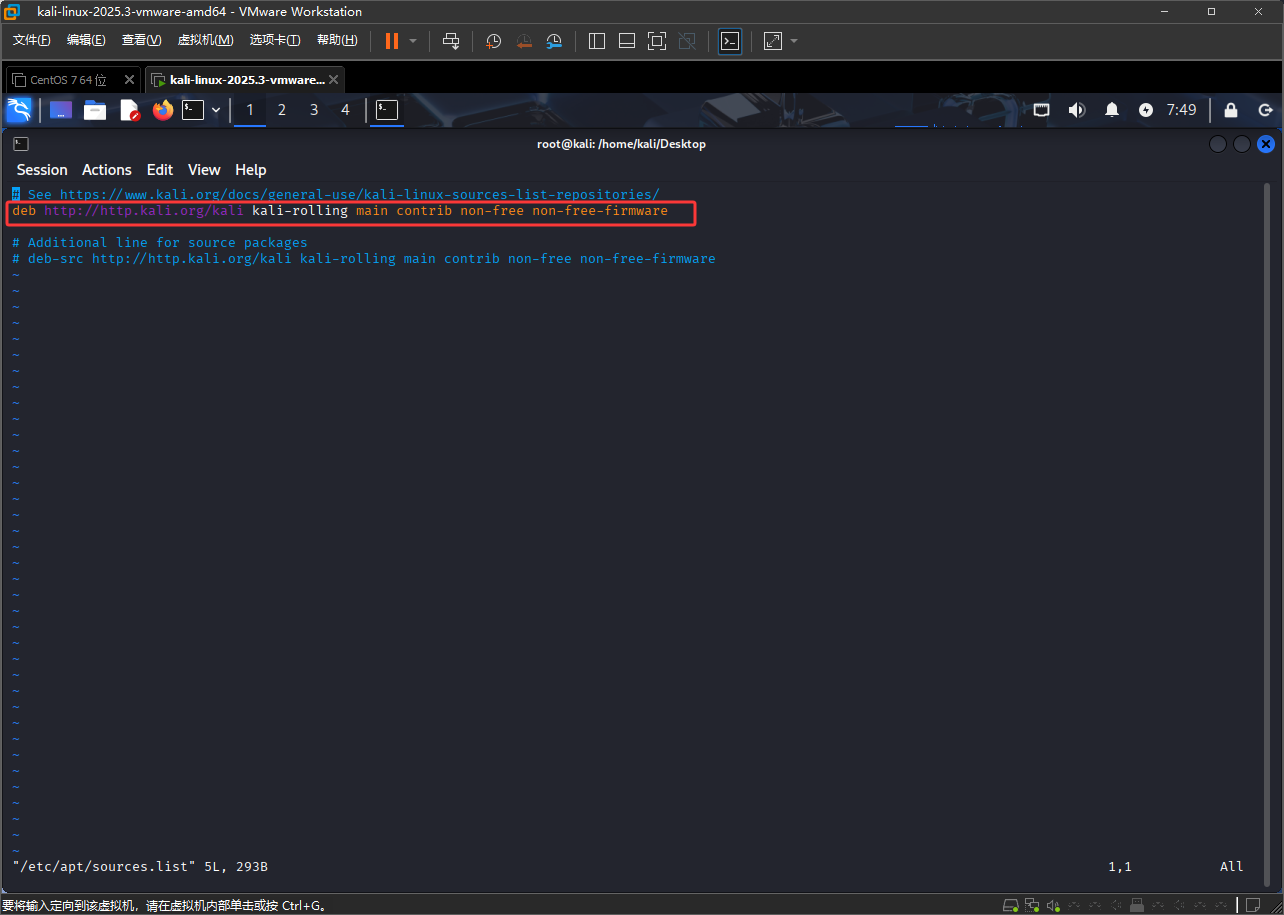Switch to workspace 1
1284x915 pixels.
click(250, 110)
